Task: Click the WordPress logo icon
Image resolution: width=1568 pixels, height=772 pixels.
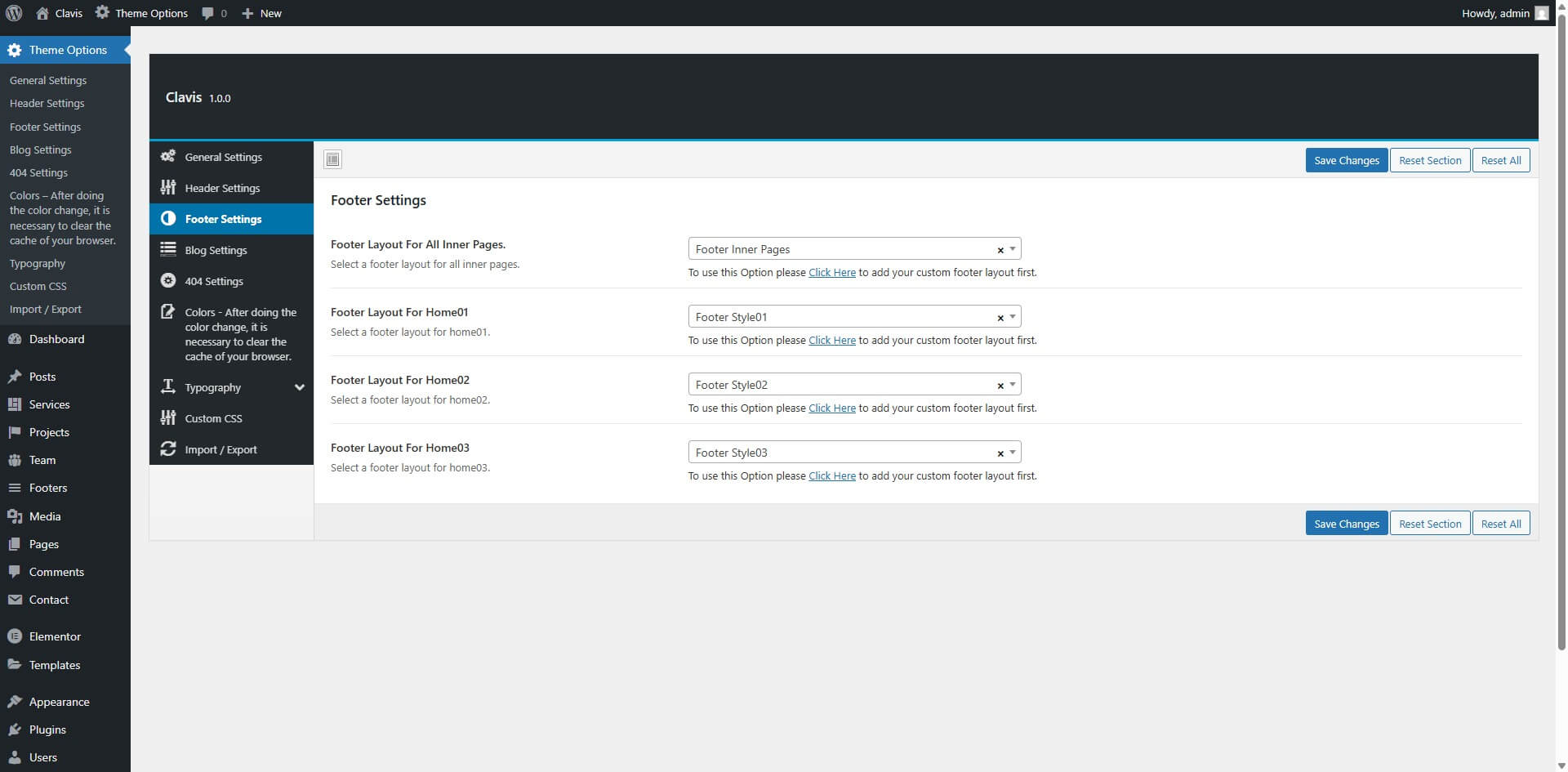Action: 13,13
